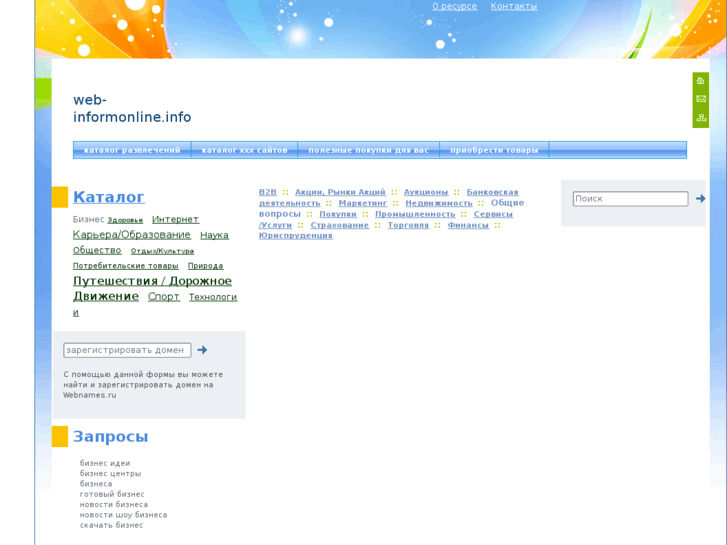
Task: Click arrow next to зарегистрировать домен field
Action: [202, 350]
